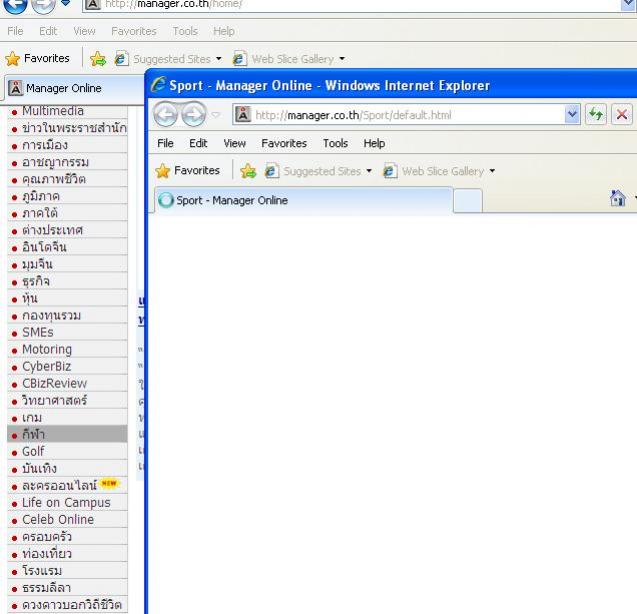
Task: Click the Sport window address bar URL
Action: [353, 115]
